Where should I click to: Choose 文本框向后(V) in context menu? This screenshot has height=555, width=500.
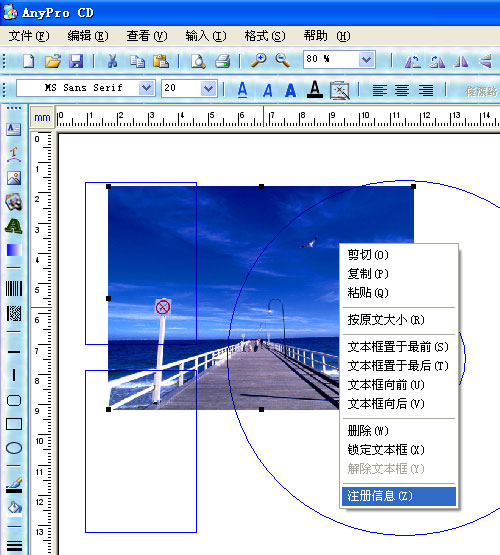point(399,404)
